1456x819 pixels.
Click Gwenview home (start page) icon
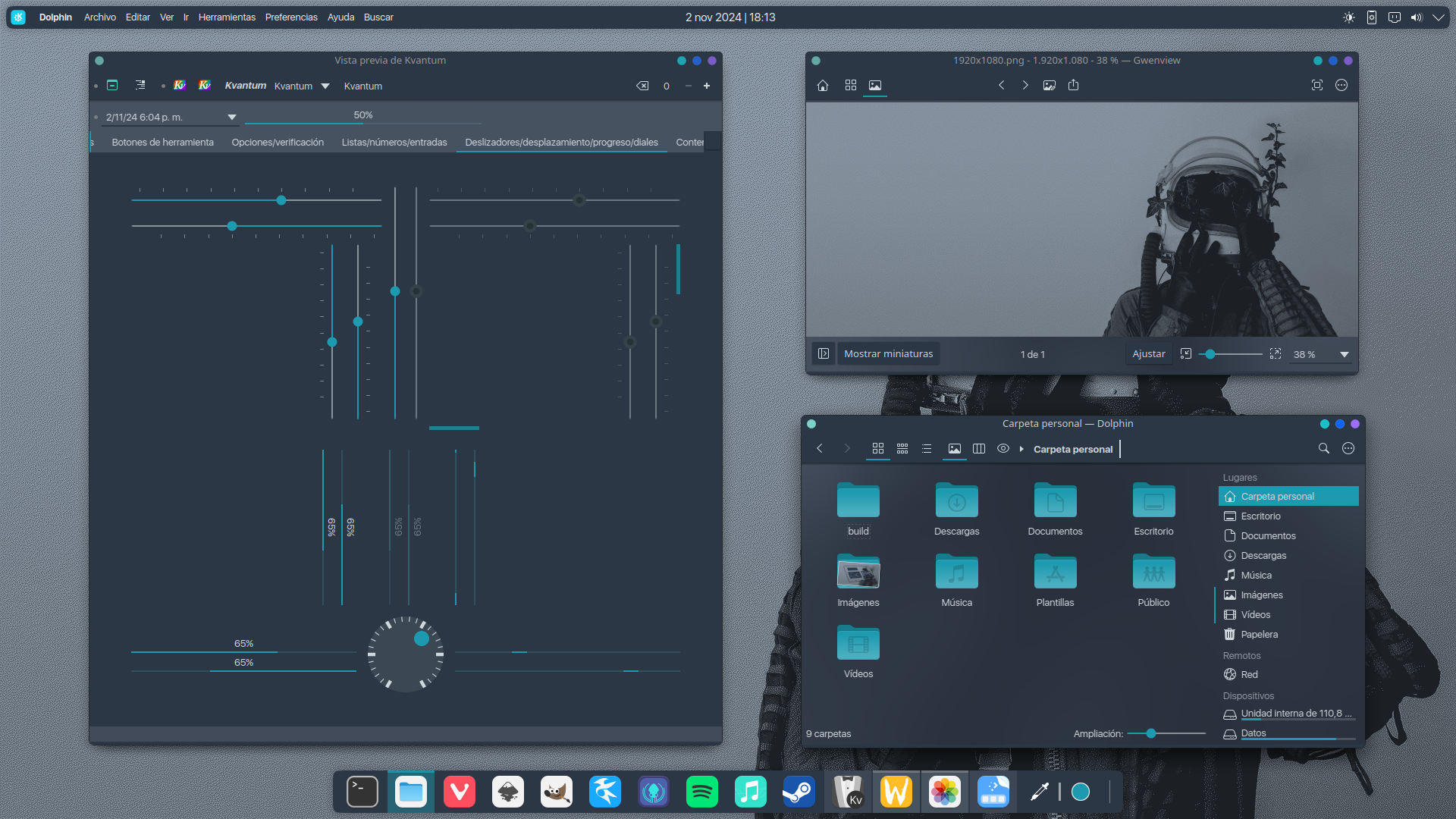(823, 86)
